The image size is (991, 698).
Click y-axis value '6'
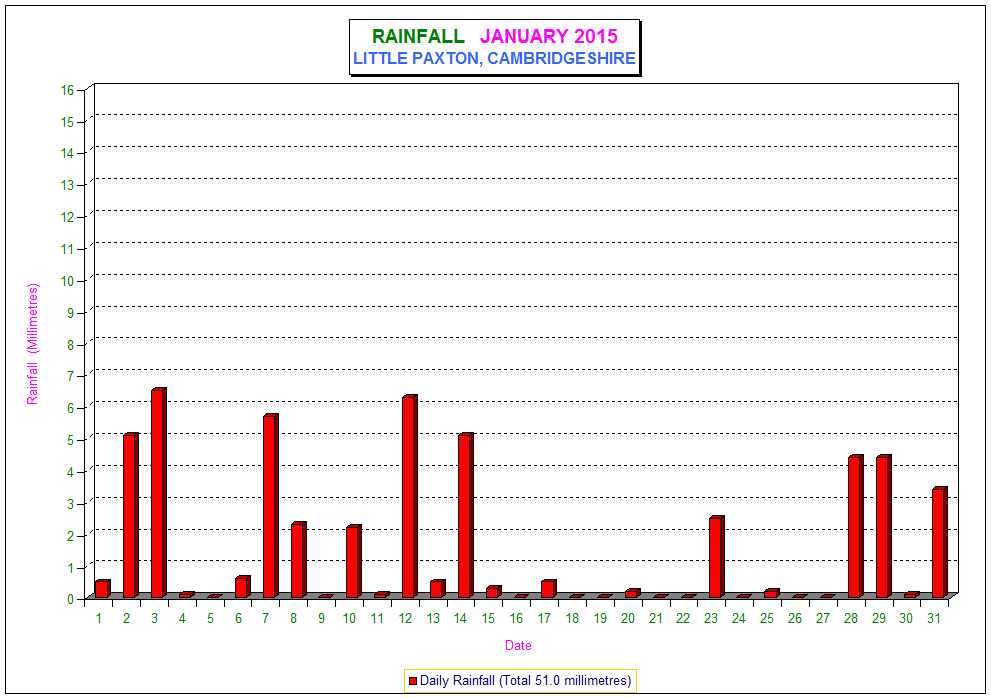tap(71, 408)
